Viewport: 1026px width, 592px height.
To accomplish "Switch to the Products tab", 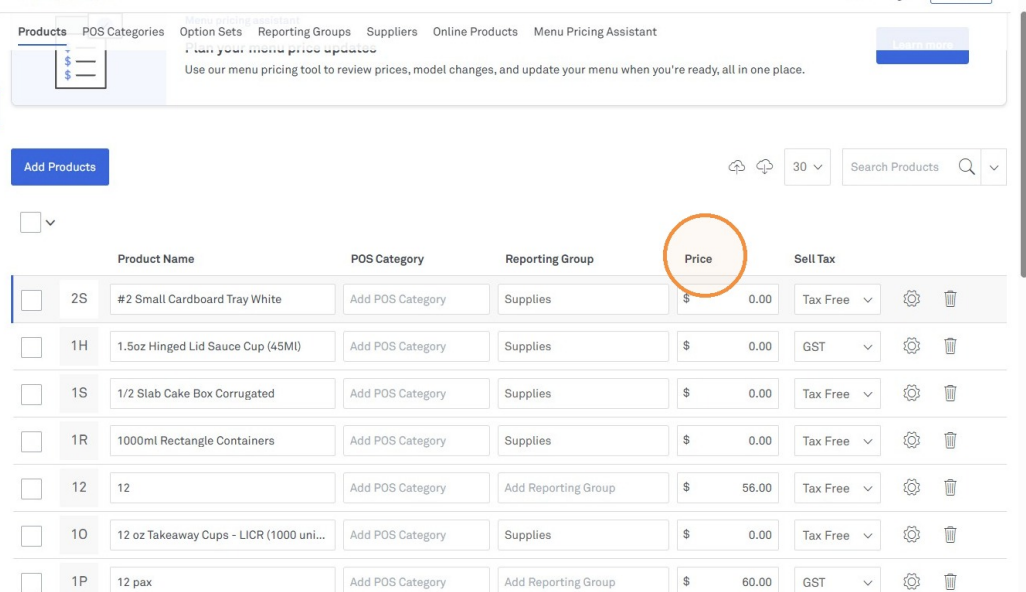I will (42, 31).
